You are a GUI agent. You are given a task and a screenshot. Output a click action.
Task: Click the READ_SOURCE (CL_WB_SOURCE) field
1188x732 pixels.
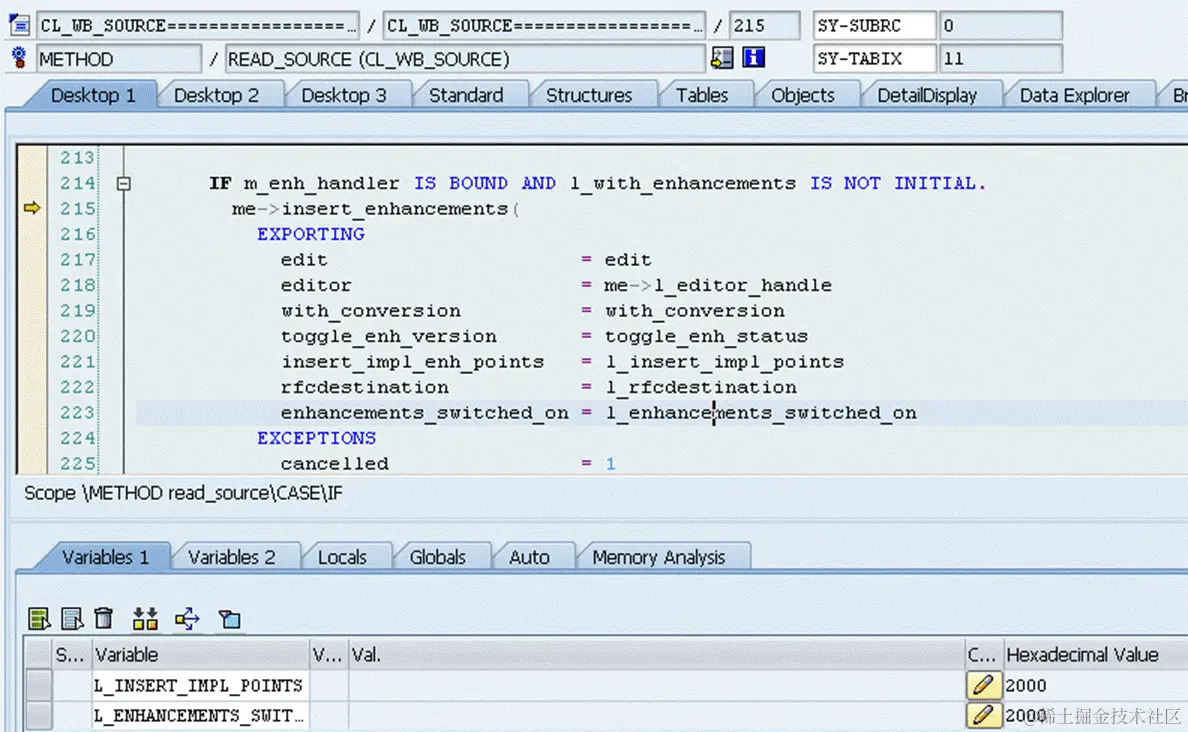pyautogui.click(x=465, y=58)
